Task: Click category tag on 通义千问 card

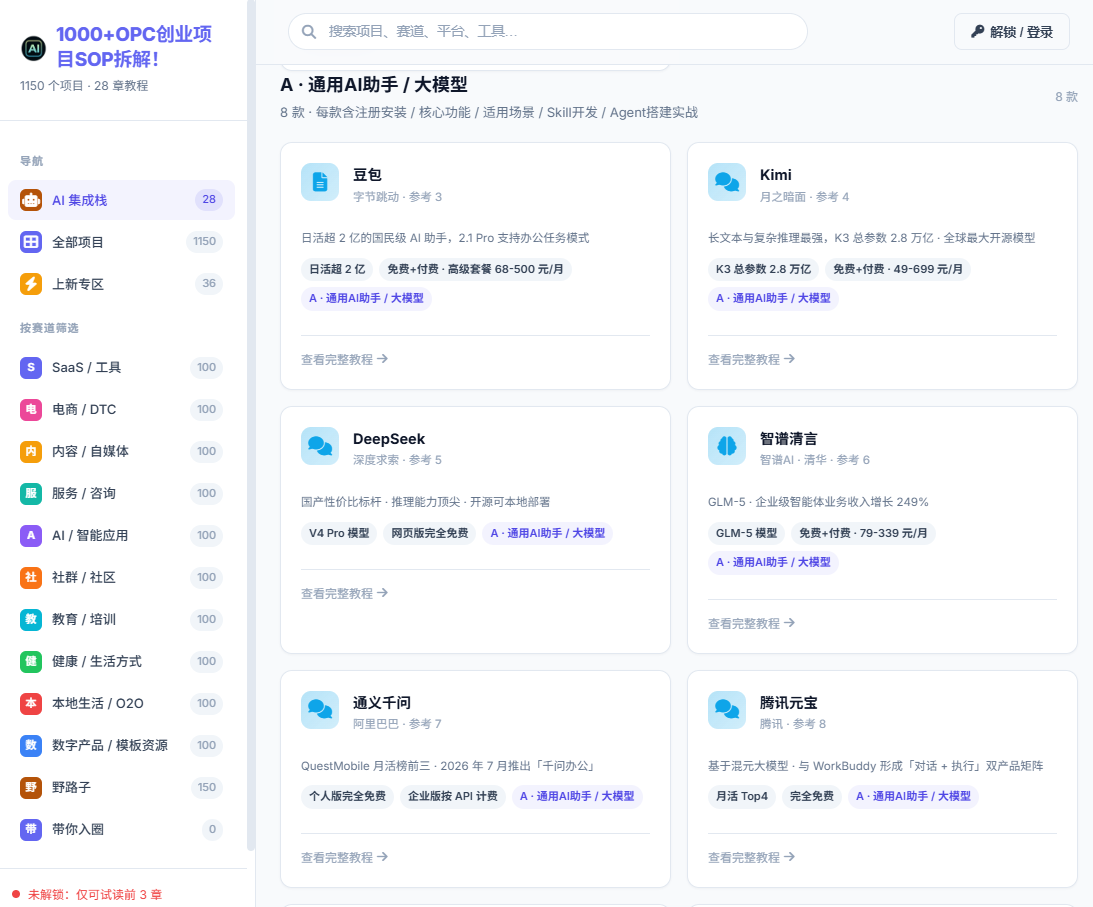Action: 577,796
